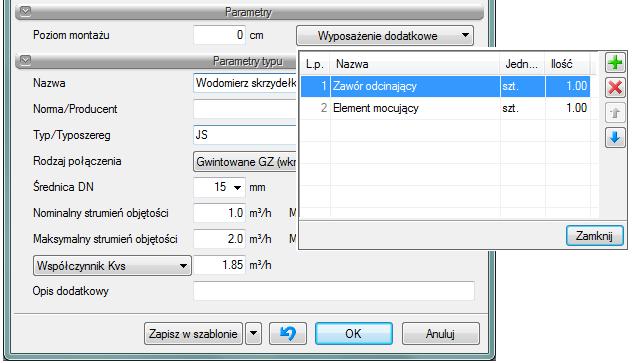Click the Nazwa column header in table
Screen dimensions: 632x363
pos(415,64)
